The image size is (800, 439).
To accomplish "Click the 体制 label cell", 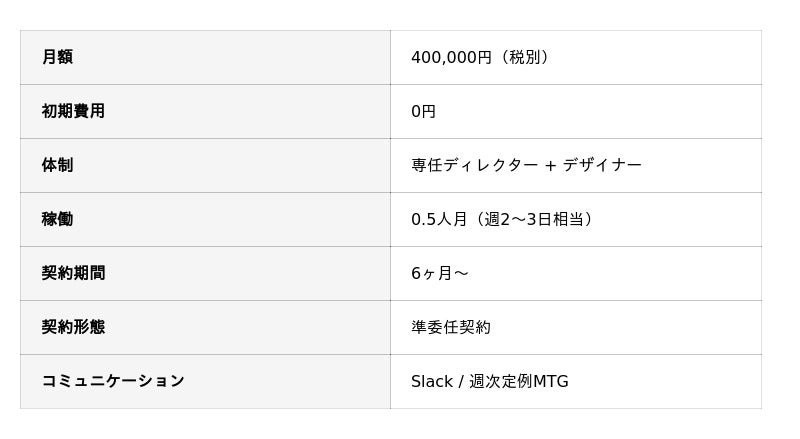I will click(57, 166).
